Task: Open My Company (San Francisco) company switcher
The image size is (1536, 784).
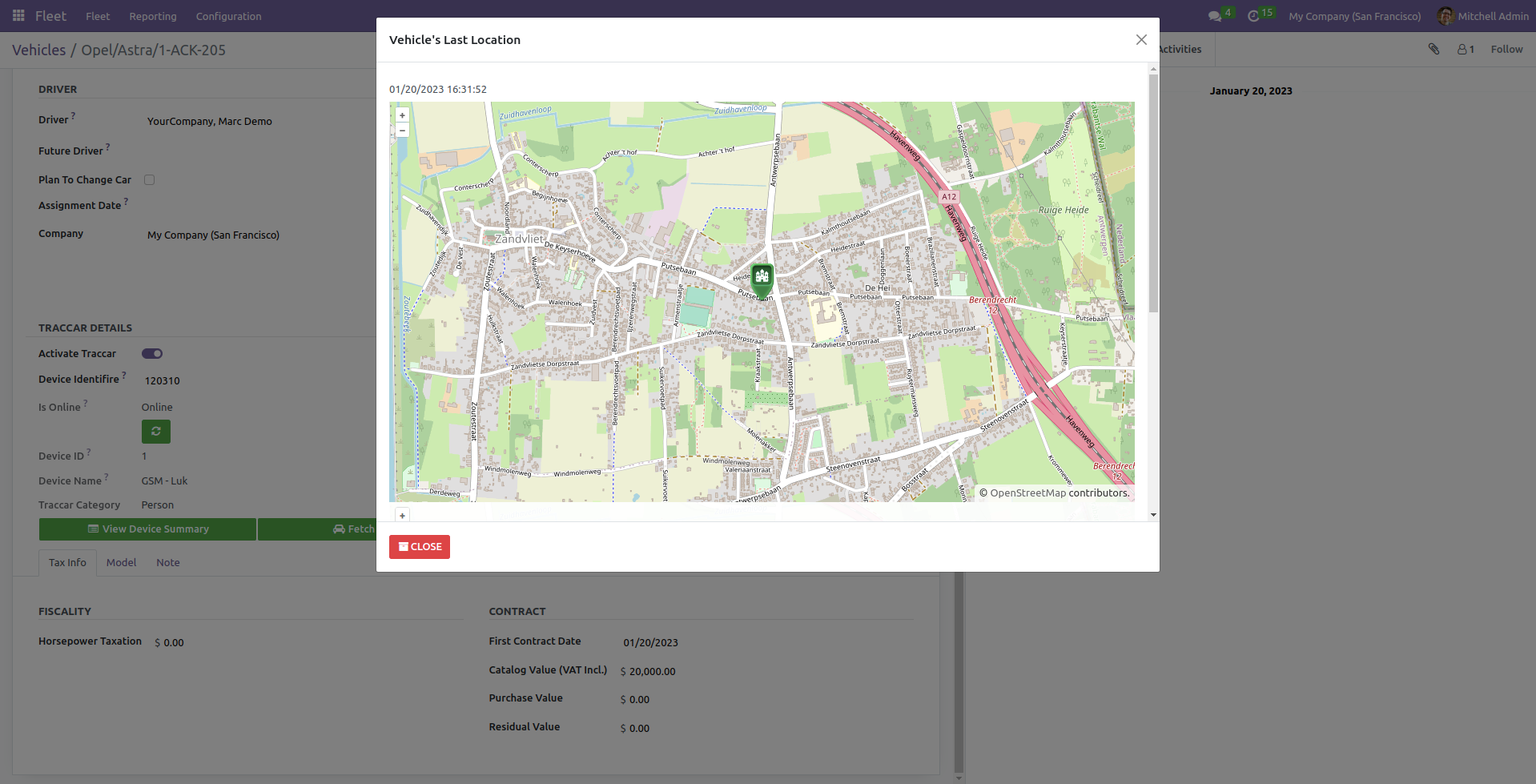Action: point(1354,16)
